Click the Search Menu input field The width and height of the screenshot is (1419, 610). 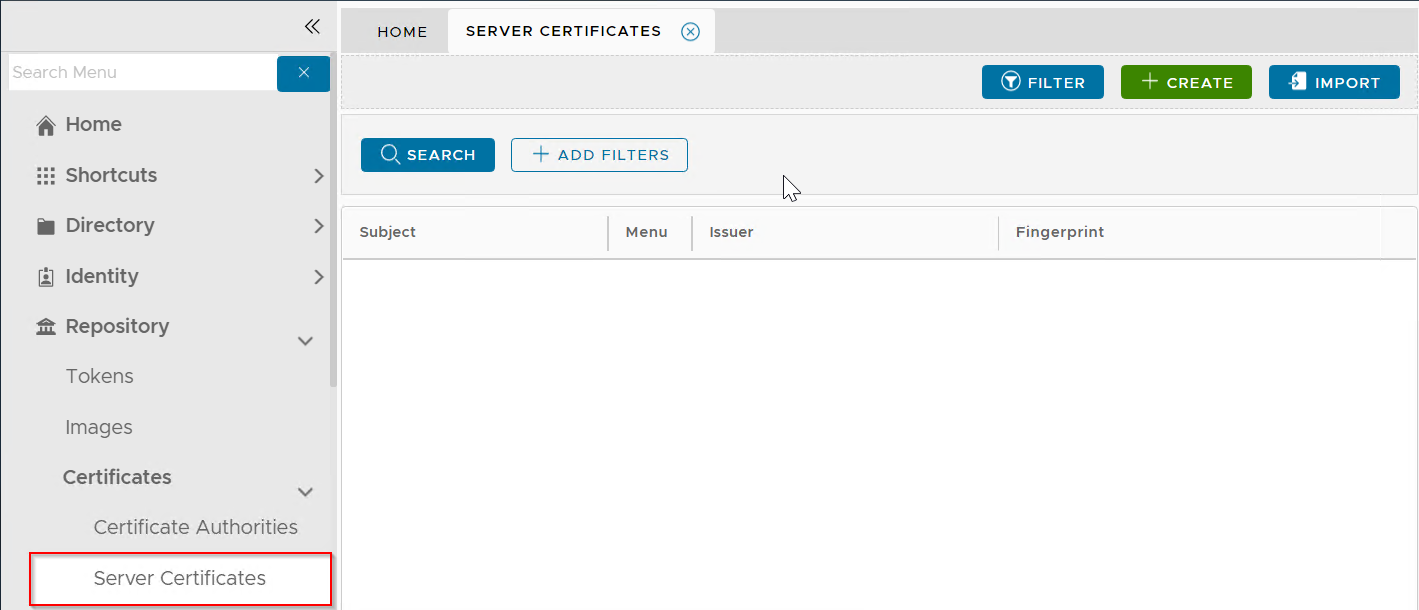coord(140,73)
